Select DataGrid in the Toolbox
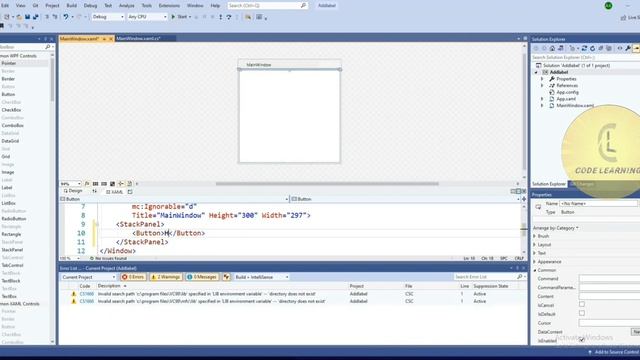Viewport: 640px width, 360px height. (x=10, y=141)
